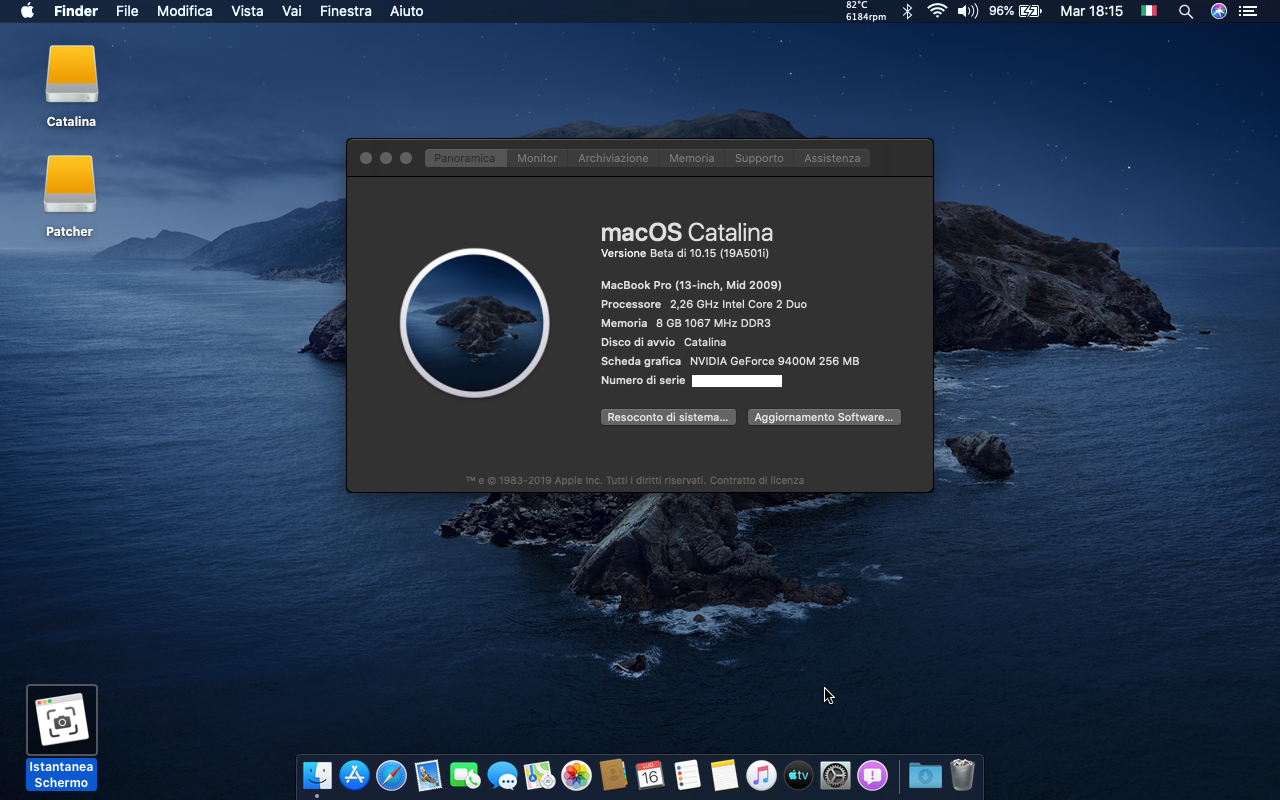Open the Contratto di licenza link
1280x800 pixels.
[757, 480]
